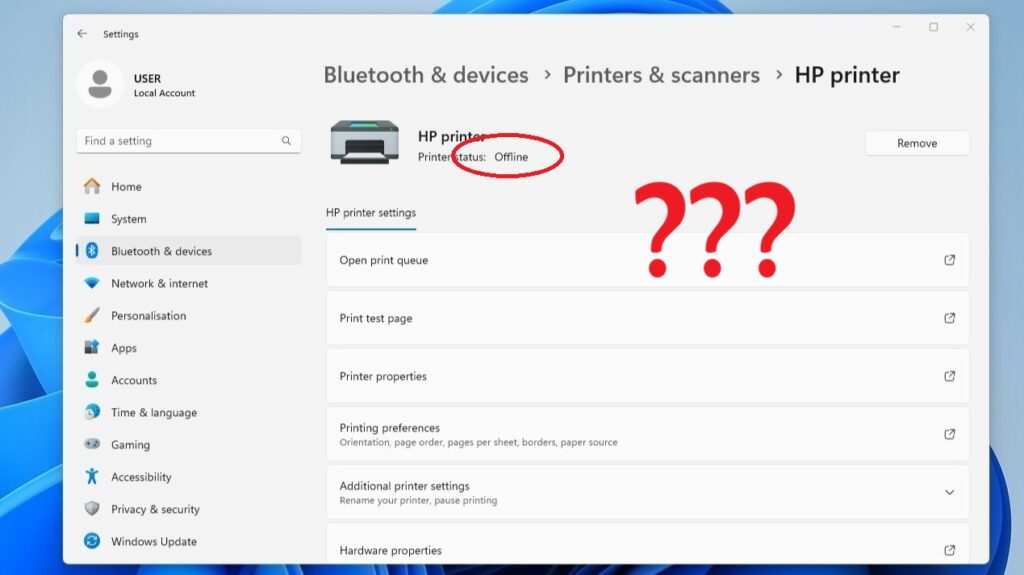Click the Windows Update refresh icon
This screenshot has width=1024, height=575.
point(92,541)
